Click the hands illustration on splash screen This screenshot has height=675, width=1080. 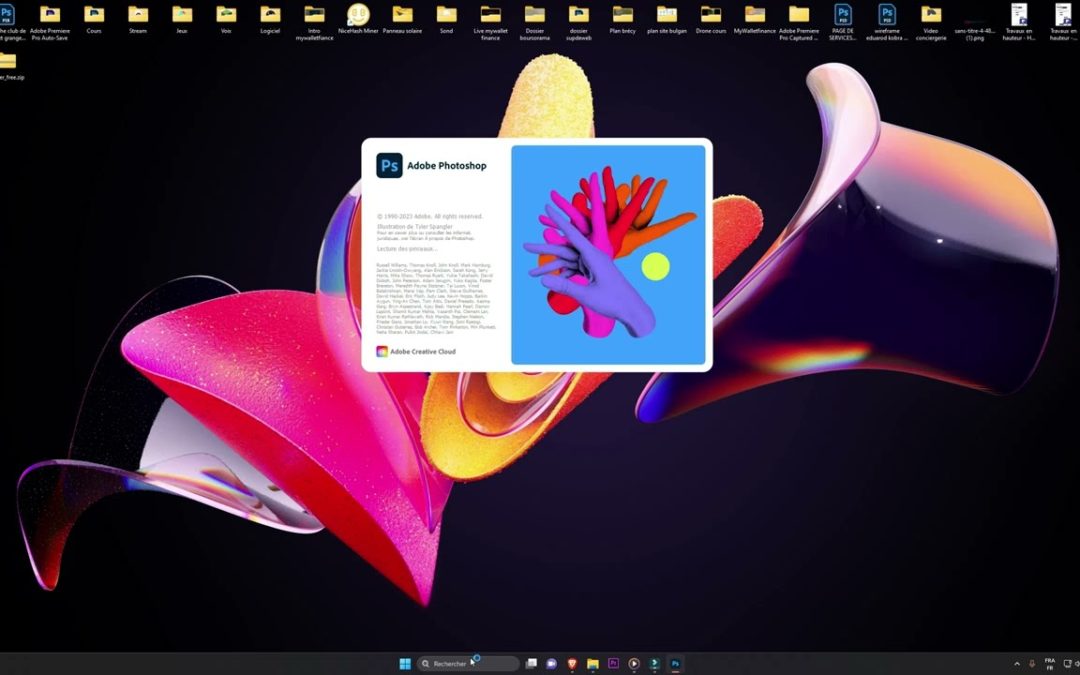[x=608, y=254]
